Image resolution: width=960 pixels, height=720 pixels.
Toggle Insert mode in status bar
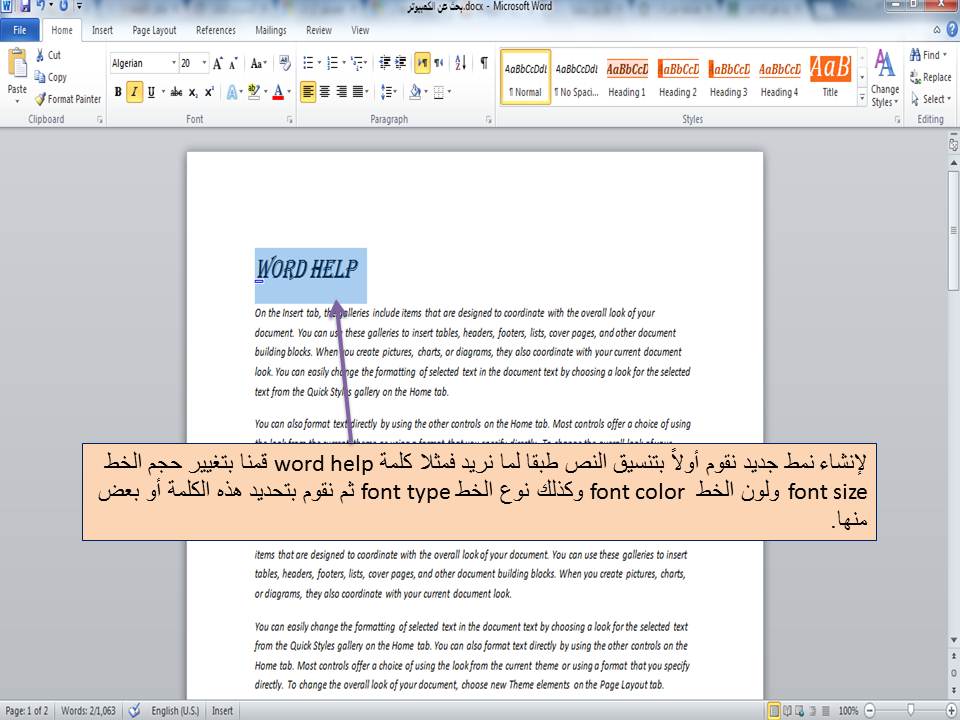point(222,711)
